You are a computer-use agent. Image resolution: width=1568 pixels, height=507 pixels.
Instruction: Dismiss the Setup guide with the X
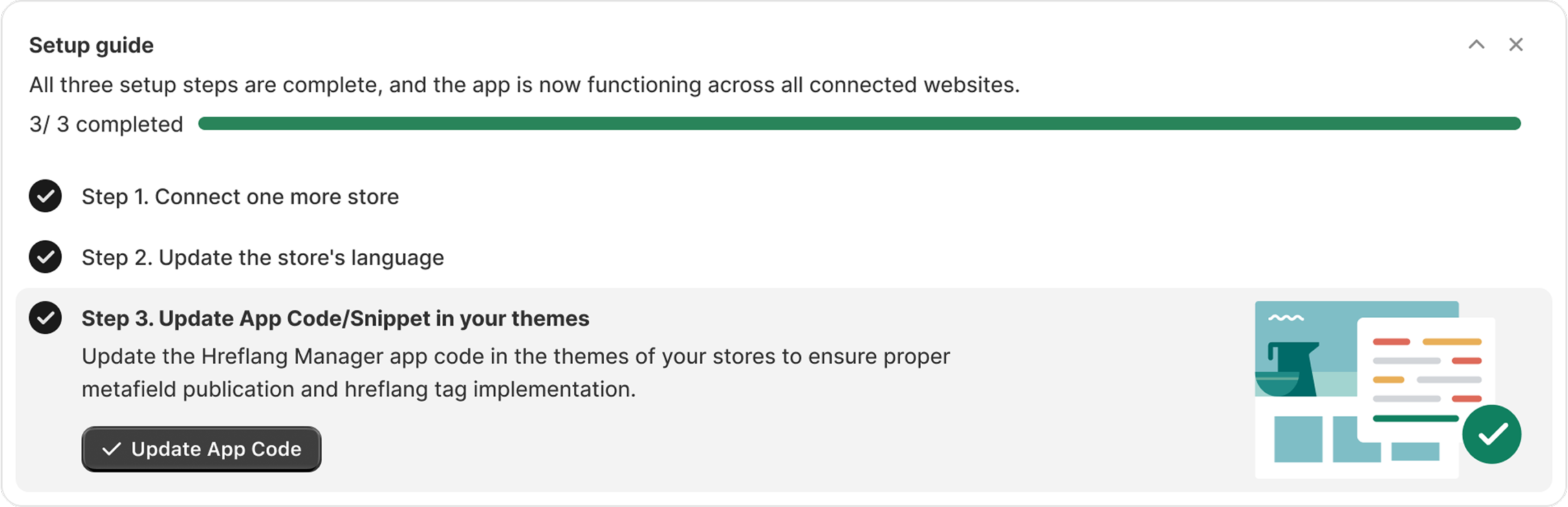[1516, 44]
